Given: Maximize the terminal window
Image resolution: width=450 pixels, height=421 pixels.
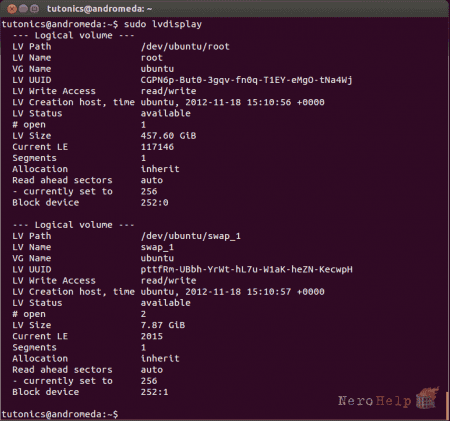Looking at the screenshot, I should (34, 8).
